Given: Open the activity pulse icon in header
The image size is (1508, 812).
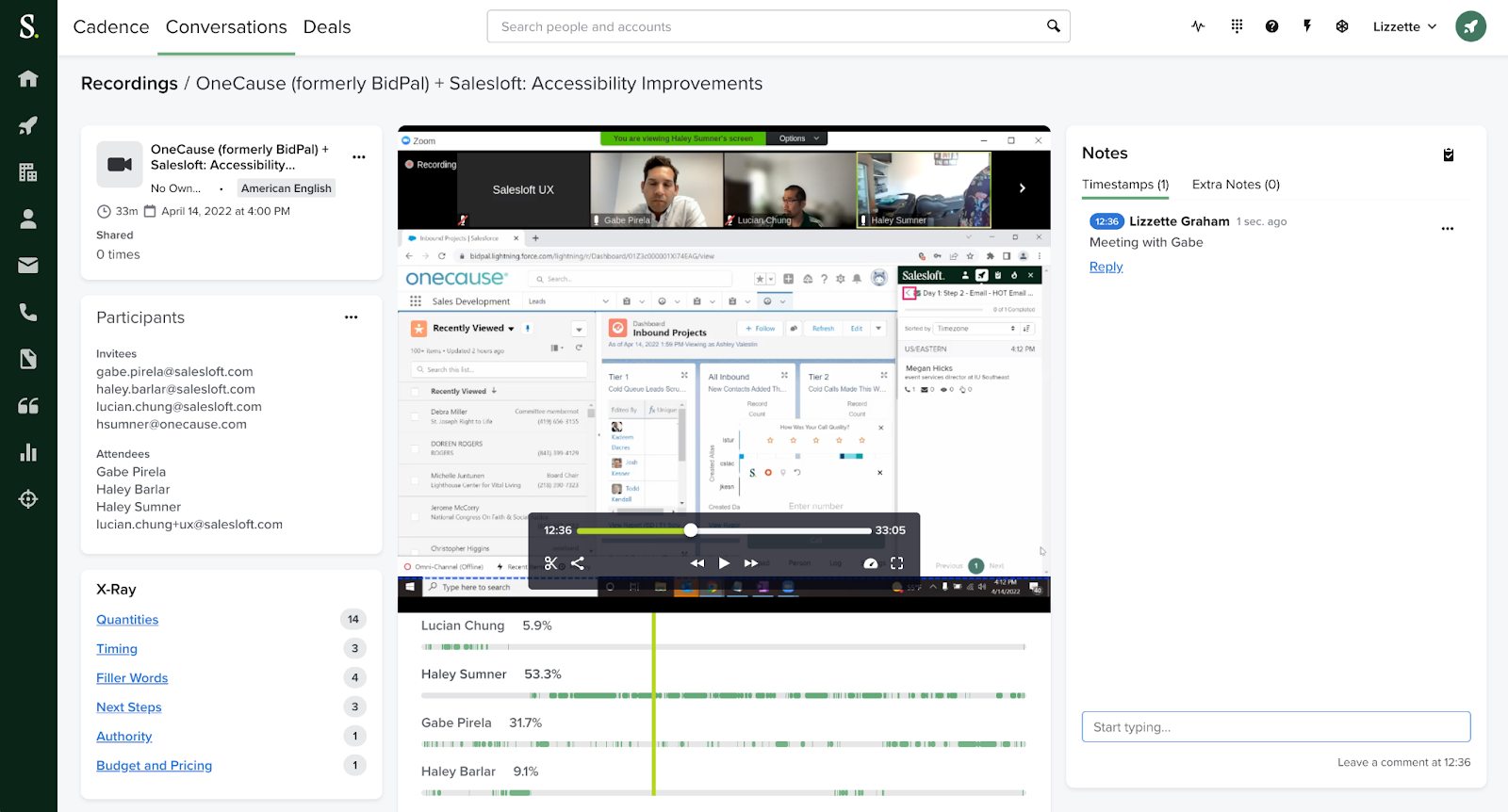Looking at the screenshot, I should click(1198, 26).
